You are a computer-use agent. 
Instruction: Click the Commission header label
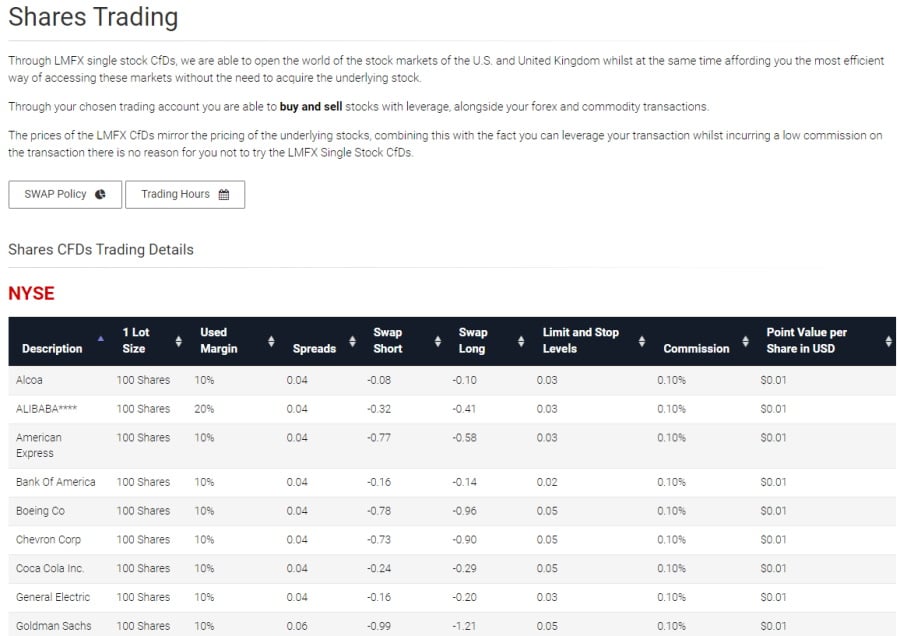696,349
